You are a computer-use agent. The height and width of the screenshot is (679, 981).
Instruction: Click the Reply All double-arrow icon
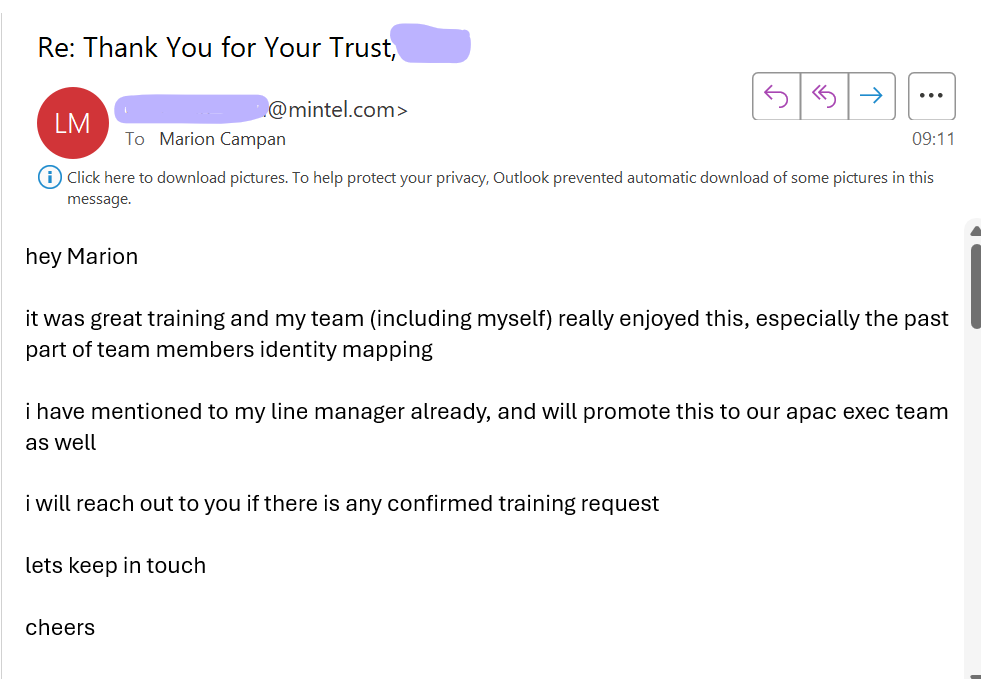[824, 96]
